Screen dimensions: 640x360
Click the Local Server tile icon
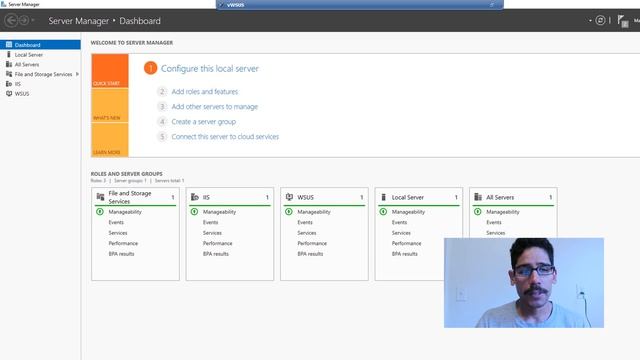tap(383, 197)
